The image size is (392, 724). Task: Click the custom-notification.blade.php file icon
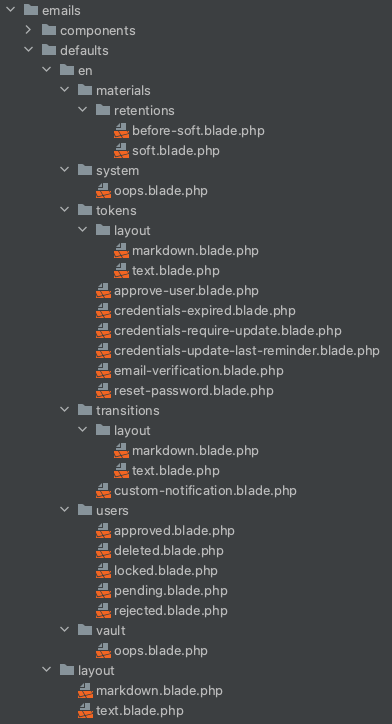(103, 490)
